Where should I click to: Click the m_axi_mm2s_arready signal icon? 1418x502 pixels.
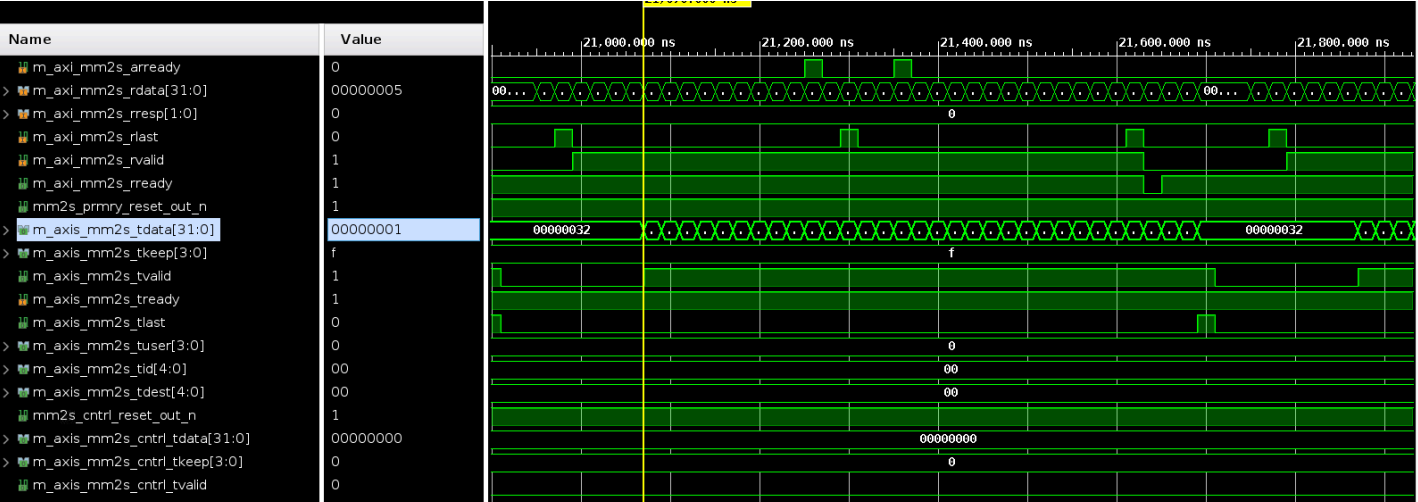click(23, 68)
